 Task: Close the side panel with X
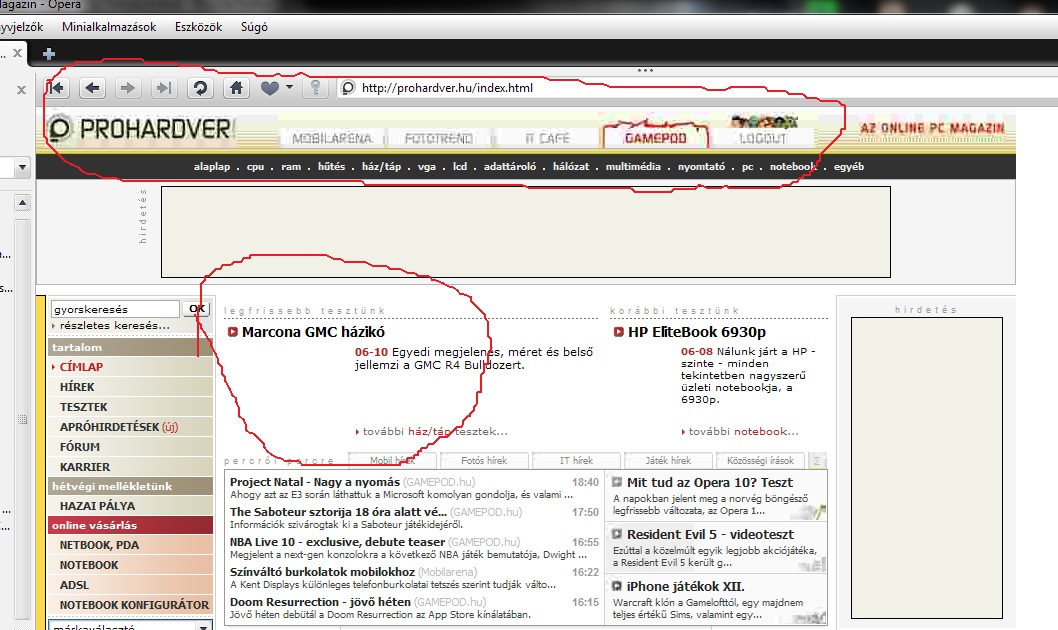[22, 90]
